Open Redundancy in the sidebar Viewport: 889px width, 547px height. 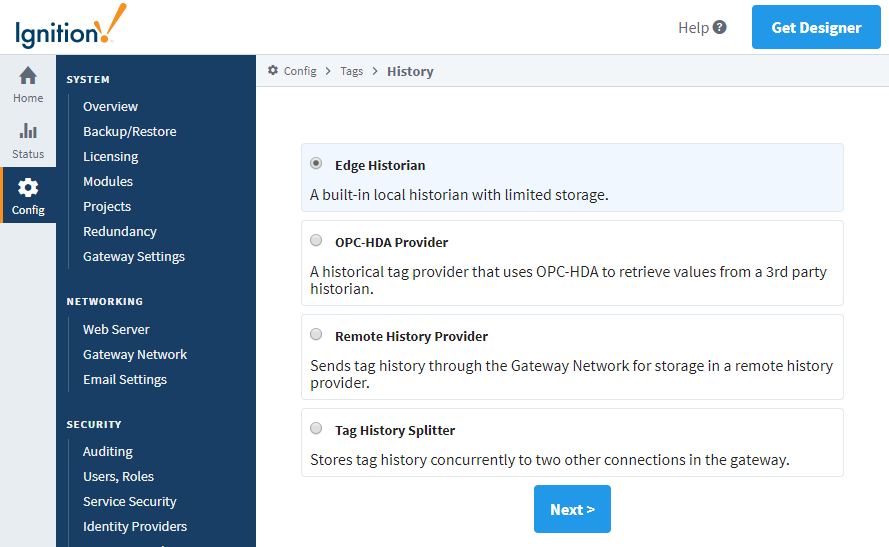(x=120, y=231)
